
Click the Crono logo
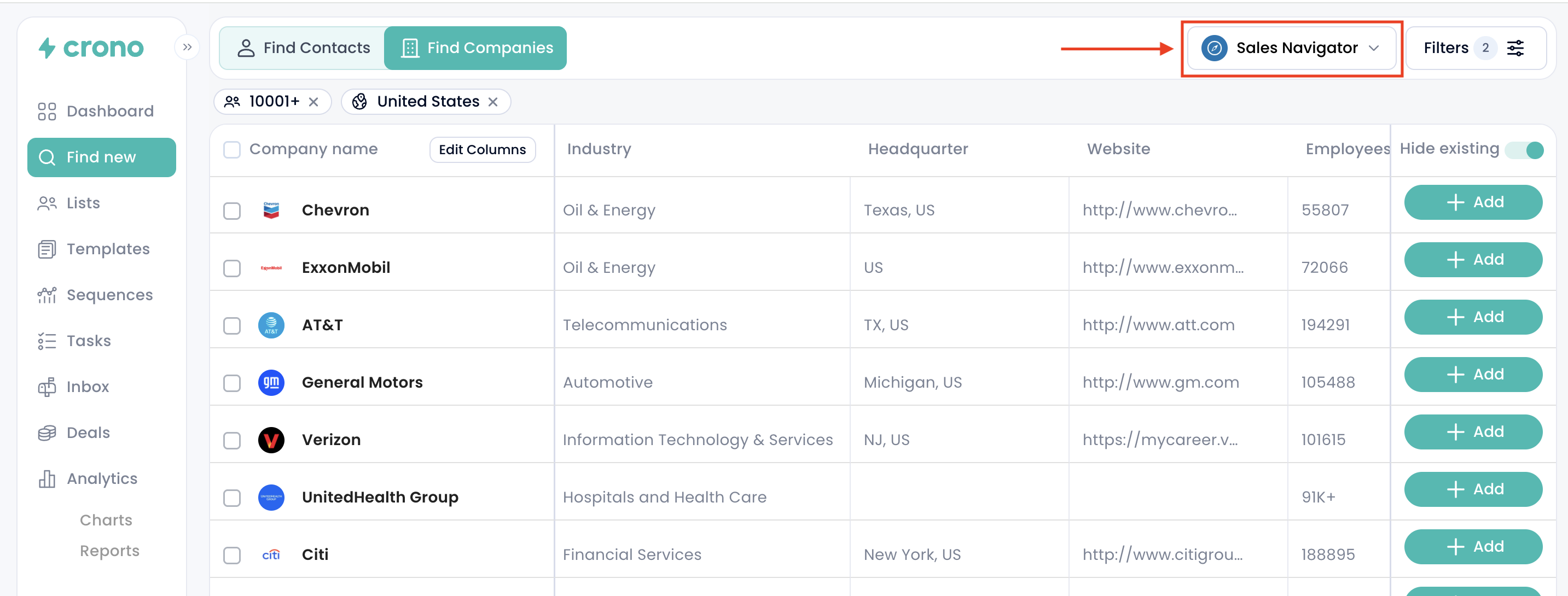(x=91, y=48)
